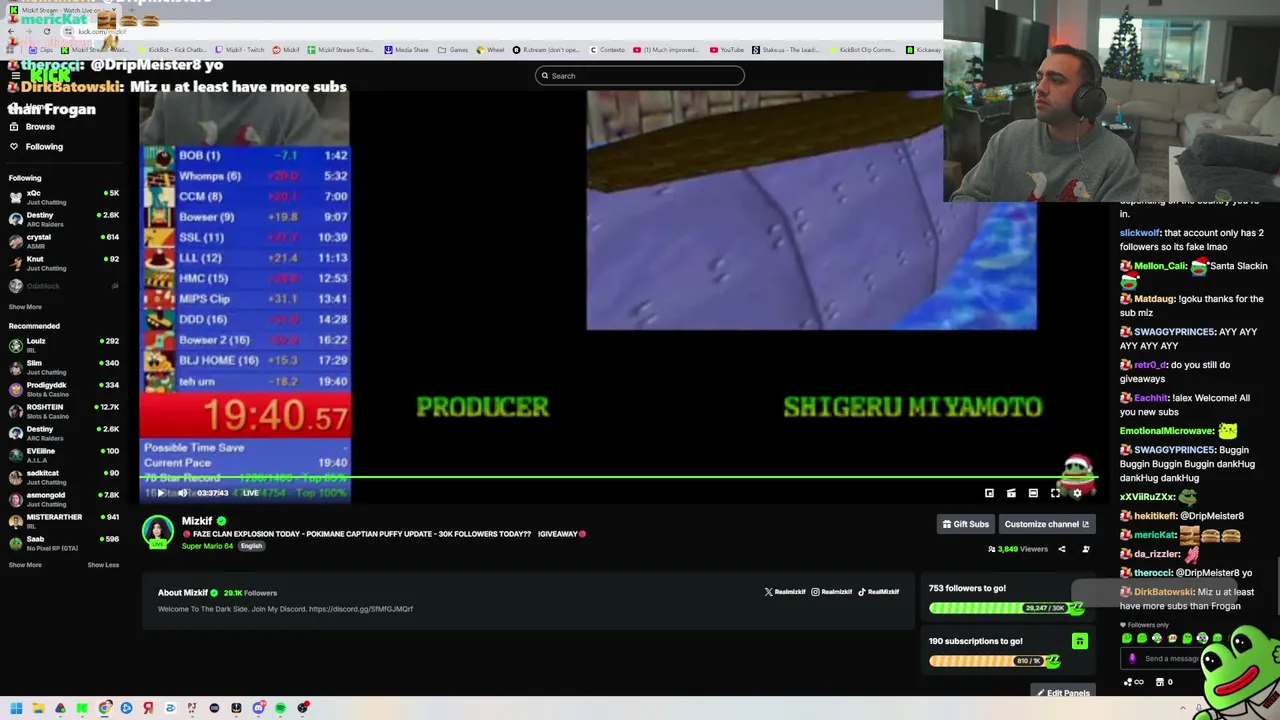
Task: Click the chat identity badge icon
Action: (x=1132, y=658)
